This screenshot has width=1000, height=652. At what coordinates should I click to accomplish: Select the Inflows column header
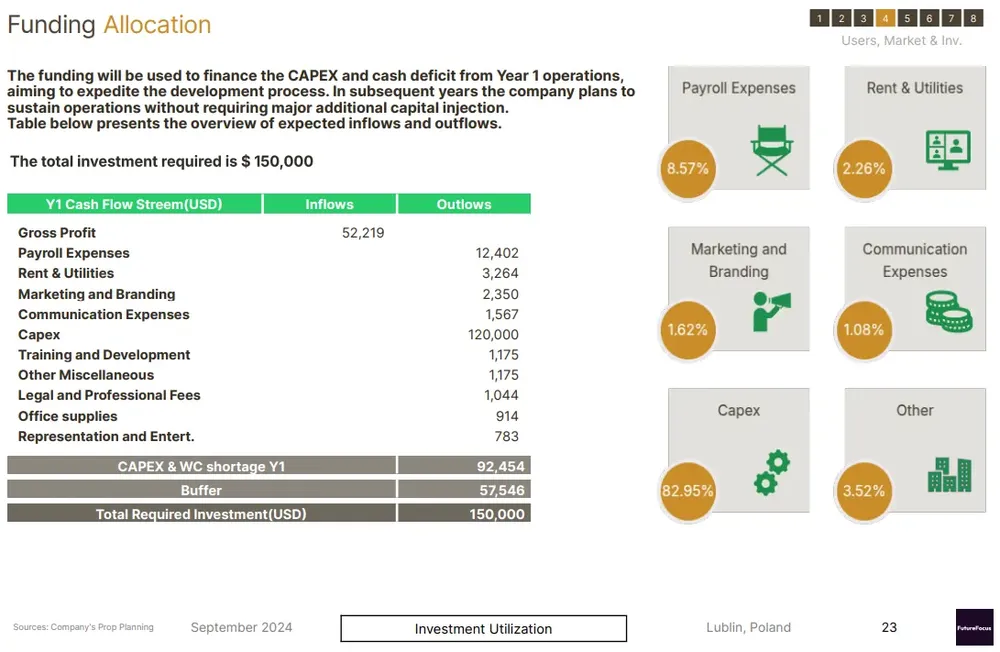click(x=329, y=204)
